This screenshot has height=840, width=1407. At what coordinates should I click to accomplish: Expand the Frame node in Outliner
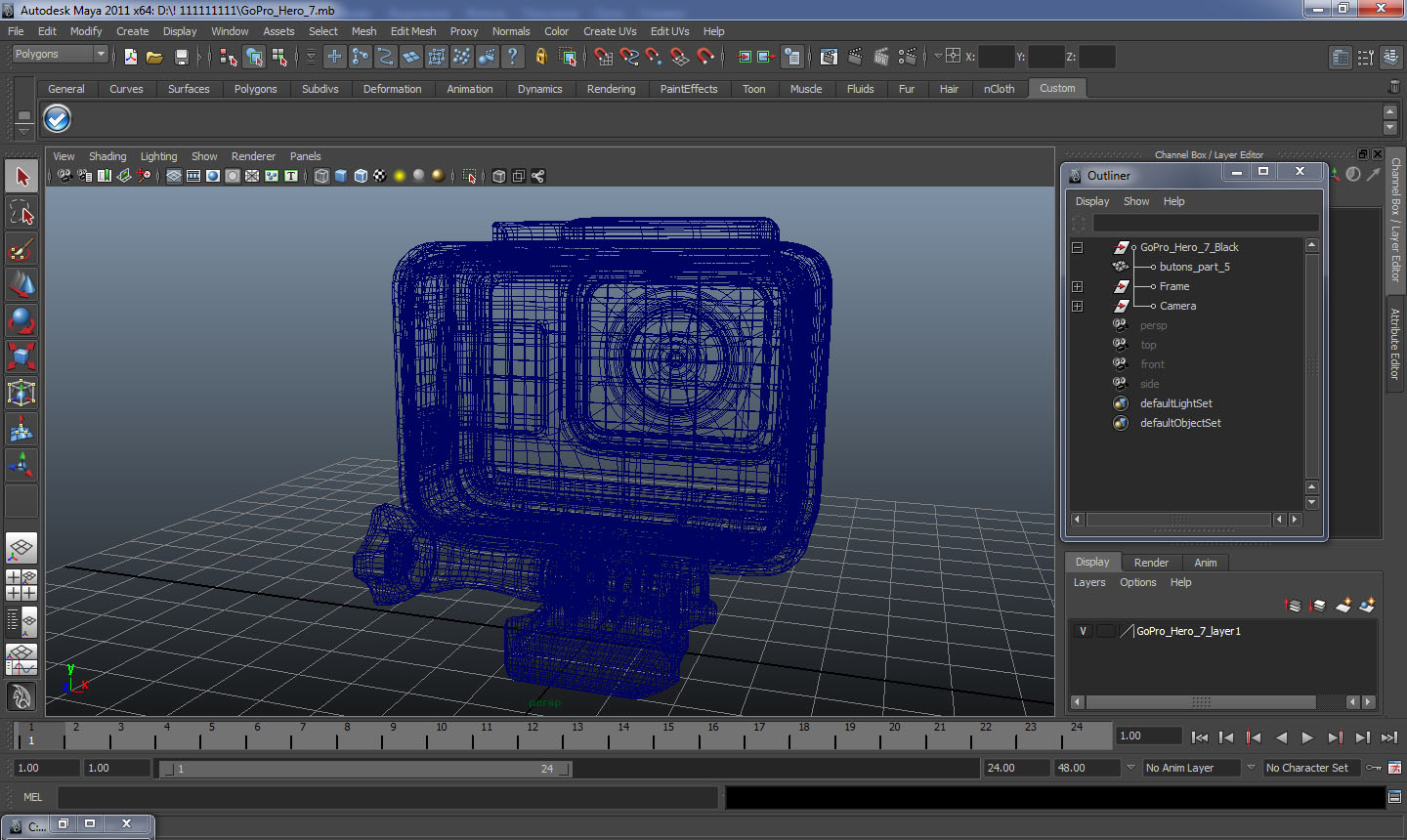[1077, 286]
